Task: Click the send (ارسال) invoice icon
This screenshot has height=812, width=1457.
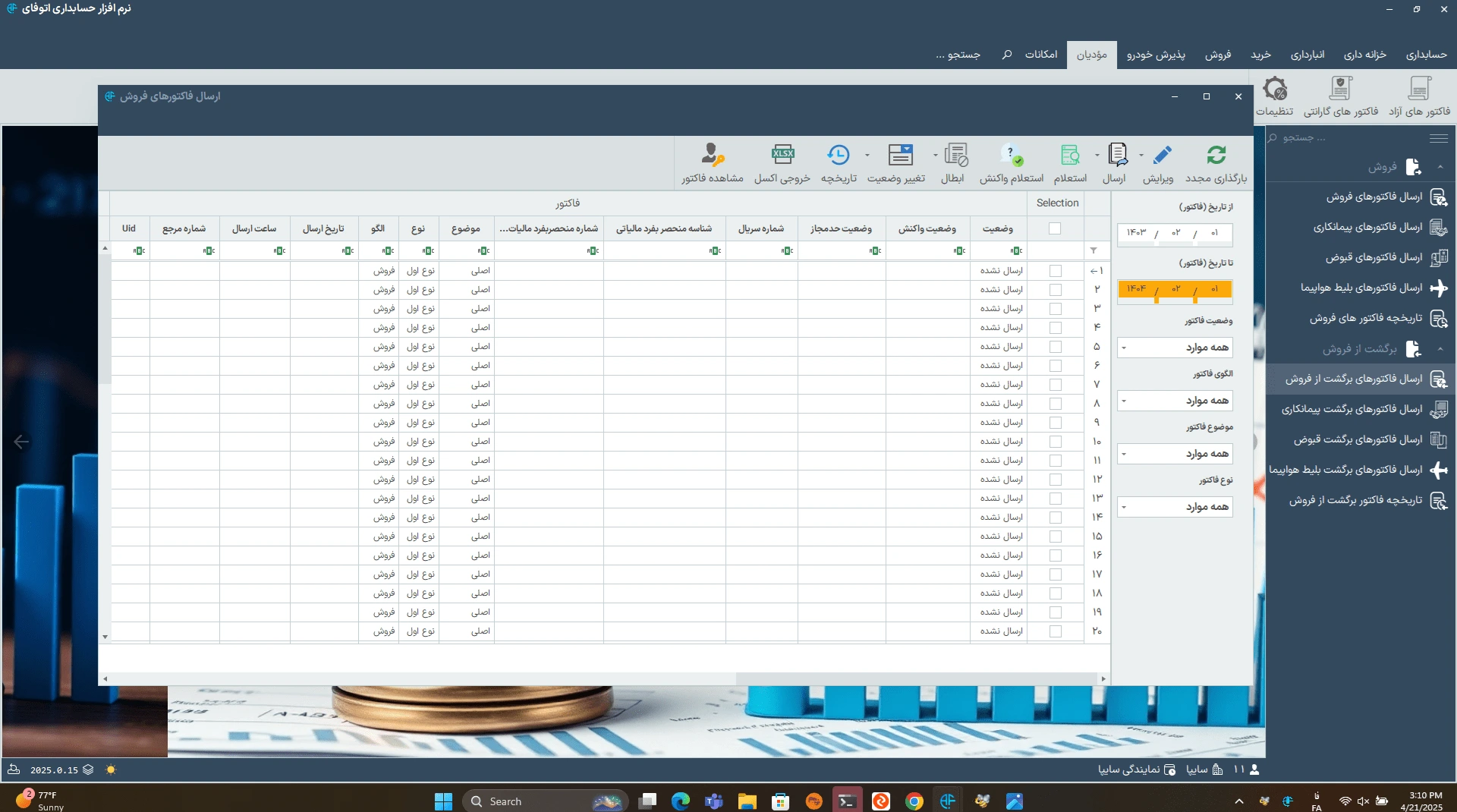Action: pyautogui.click(x=1117, y=155)
